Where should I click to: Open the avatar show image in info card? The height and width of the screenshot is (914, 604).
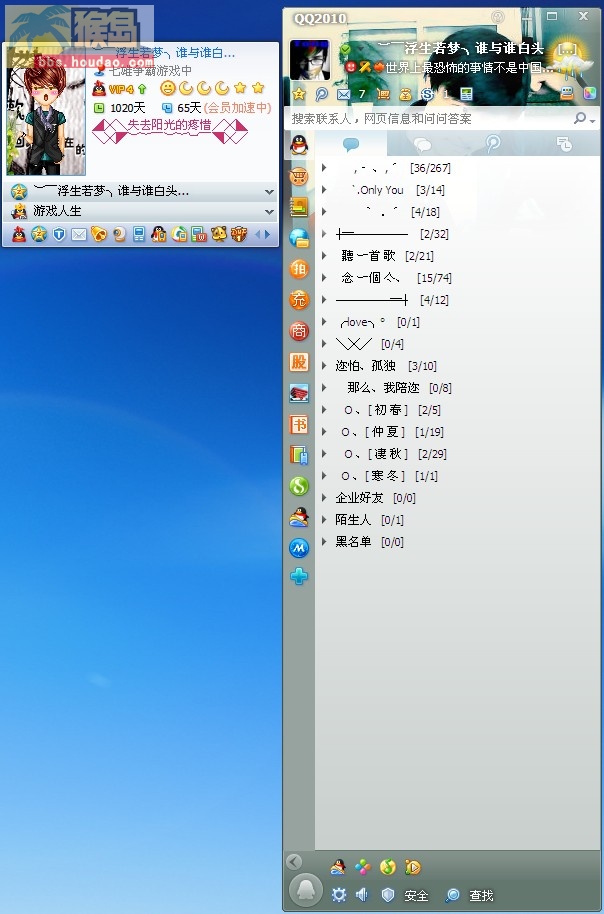45,110
